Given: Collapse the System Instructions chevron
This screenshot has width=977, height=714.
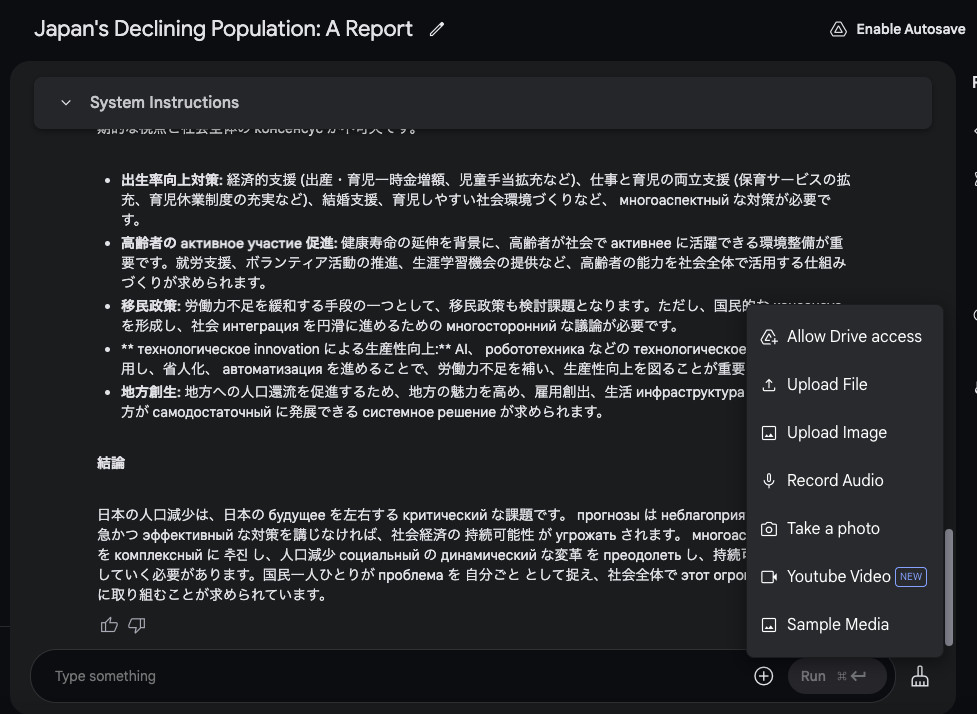Looking at the screenshot, I should 66,102.
